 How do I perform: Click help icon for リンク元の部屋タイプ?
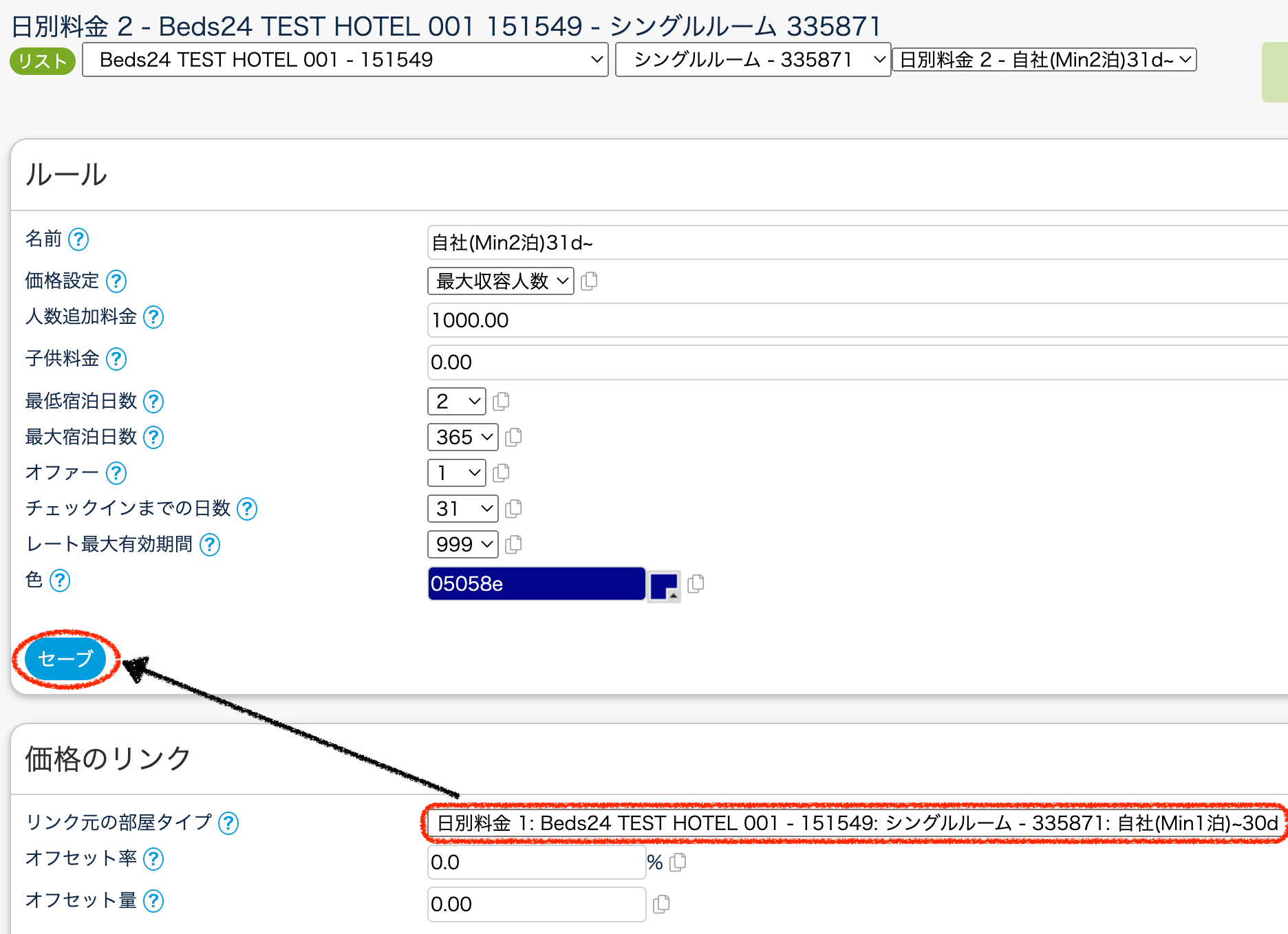[228, 823]
